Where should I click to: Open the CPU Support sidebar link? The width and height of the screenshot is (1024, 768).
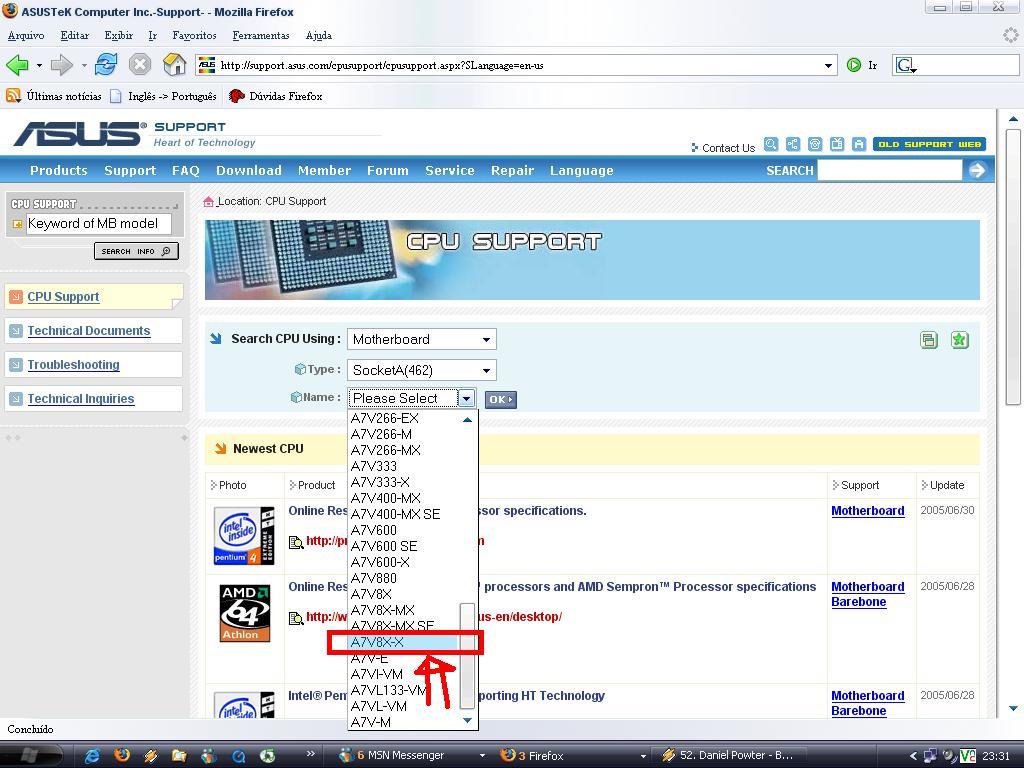[x=63, y=296]
